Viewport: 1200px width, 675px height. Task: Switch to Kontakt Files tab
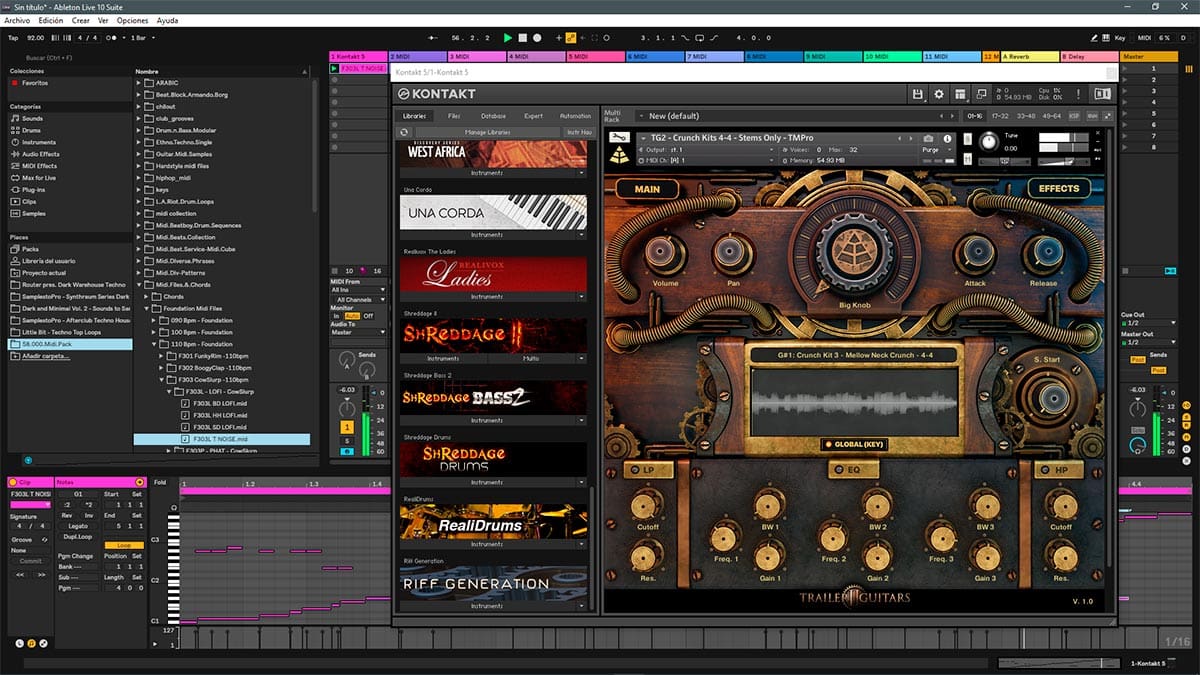click(x=455, y=116)
